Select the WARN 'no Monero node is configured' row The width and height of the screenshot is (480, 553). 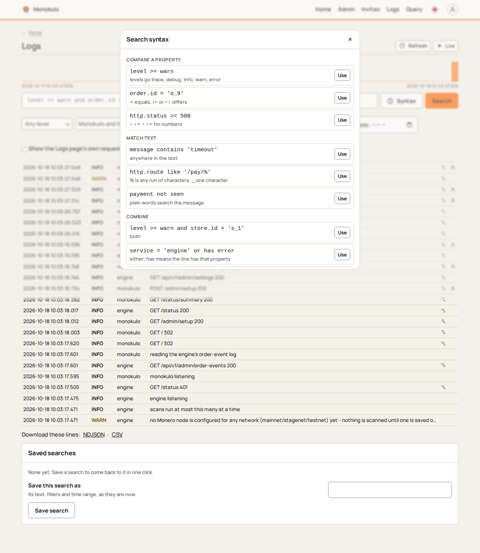click(x=239, y=420)
